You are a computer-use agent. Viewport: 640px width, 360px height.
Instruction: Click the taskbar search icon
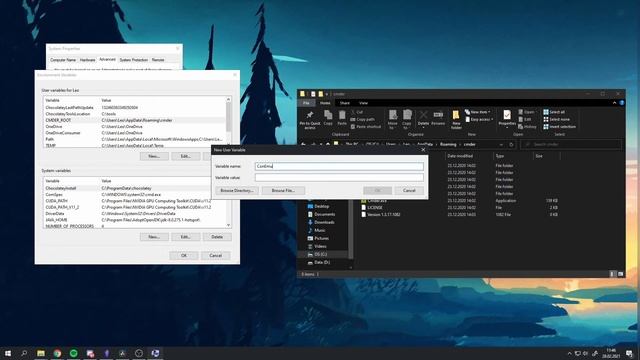click(x=24, y=353)
